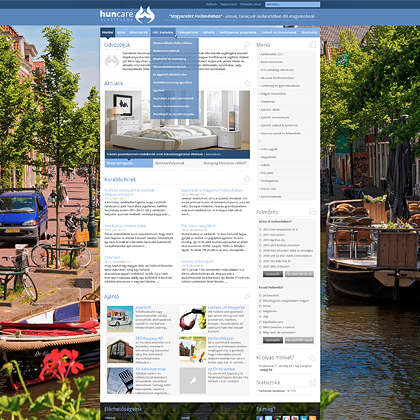
Task: Click the icon beside Felmérés heading
Action: point(312,212)
